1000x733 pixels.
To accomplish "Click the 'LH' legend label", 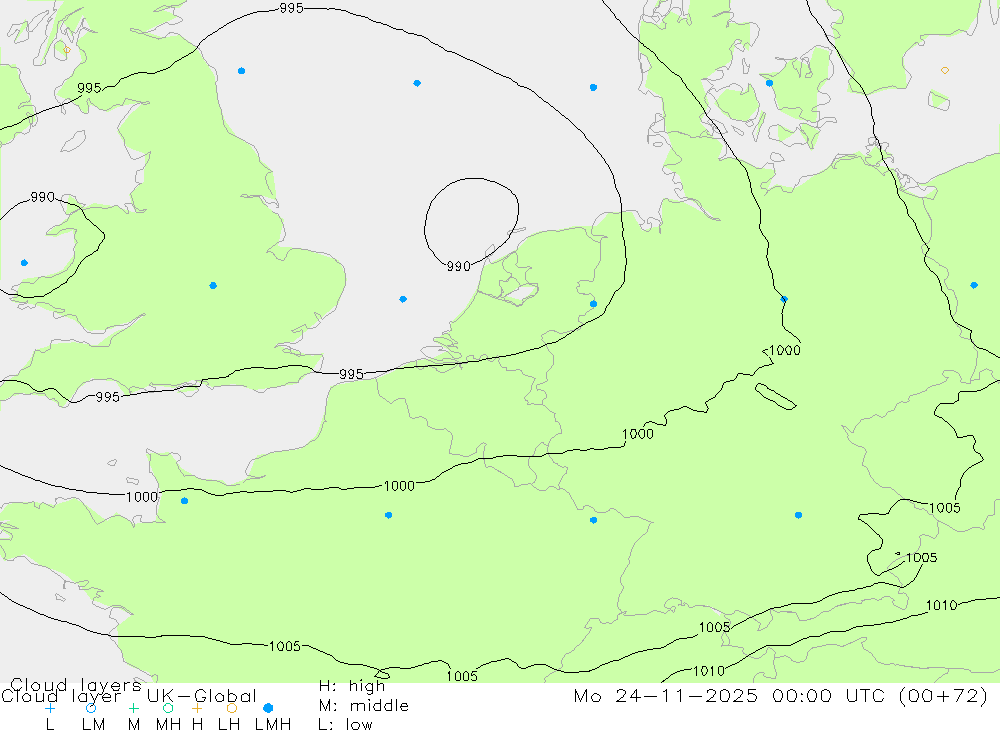I will 228,725.
